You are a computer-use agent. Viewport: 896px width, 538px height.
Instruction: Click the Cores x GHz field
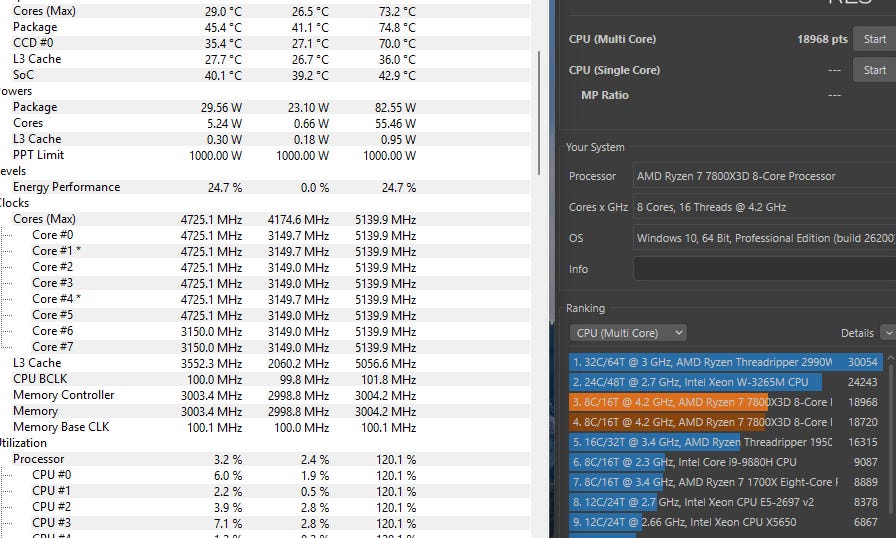(765, 207)
